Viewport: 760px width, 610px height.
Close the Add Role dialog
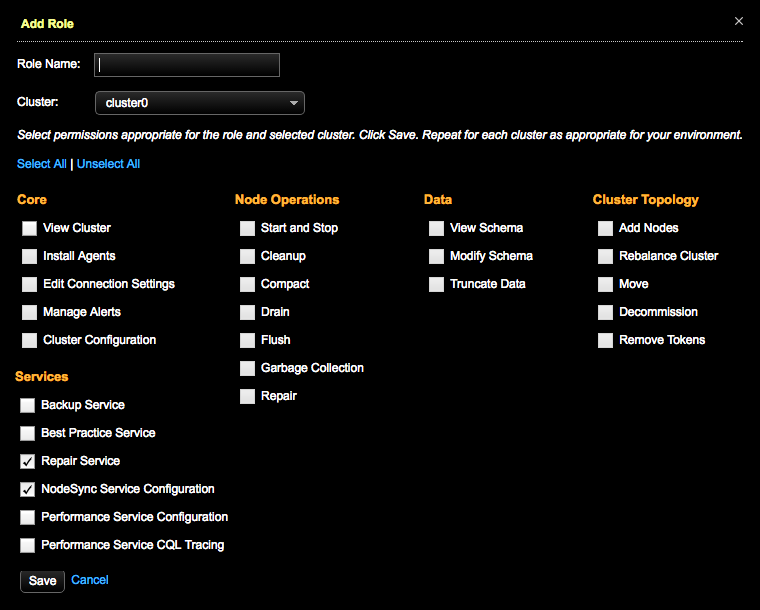point(739,21)
